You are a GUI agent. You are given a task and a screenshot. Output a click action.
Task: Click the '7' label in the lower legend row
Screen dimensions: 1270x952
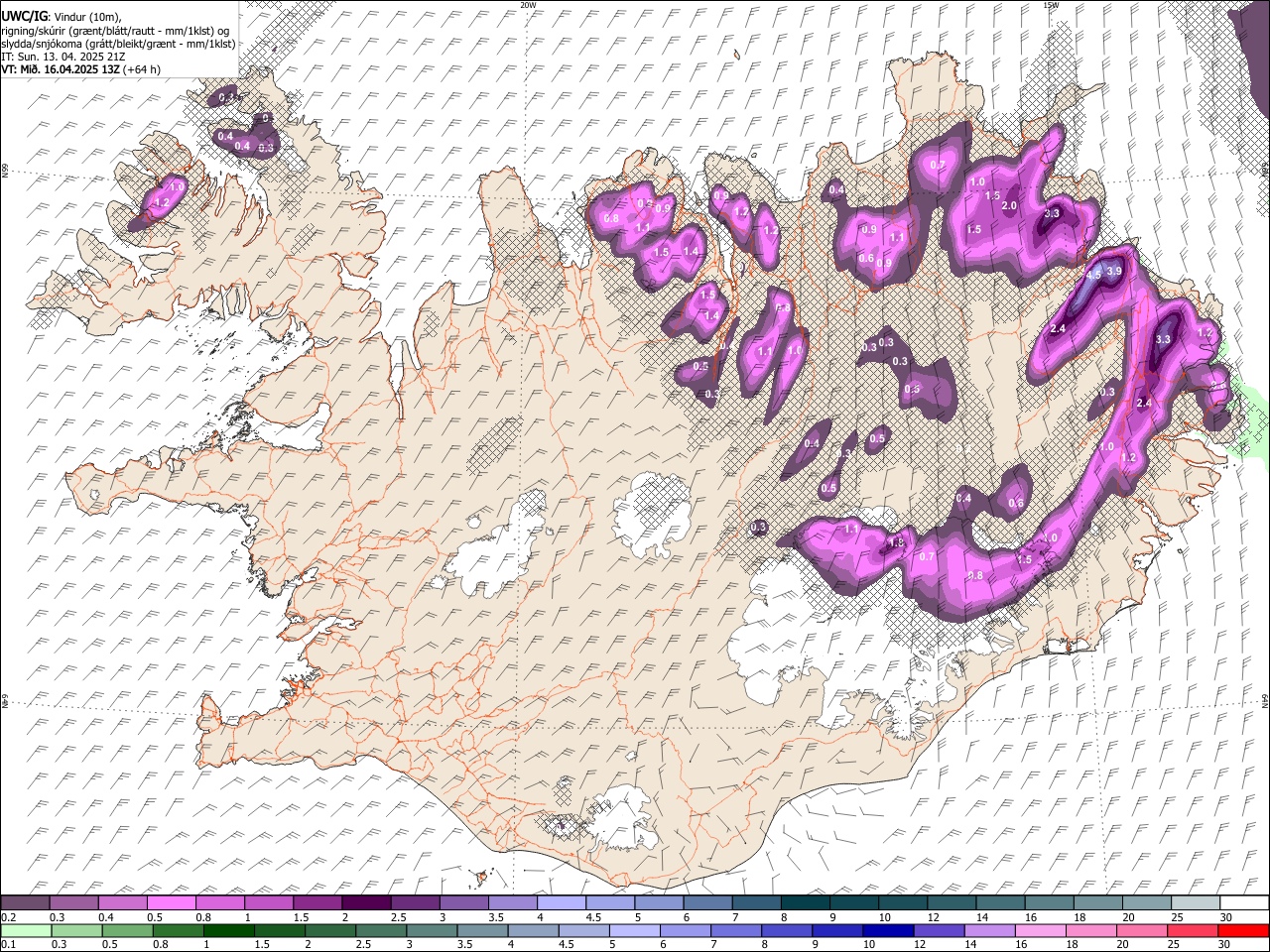[711, 945]
